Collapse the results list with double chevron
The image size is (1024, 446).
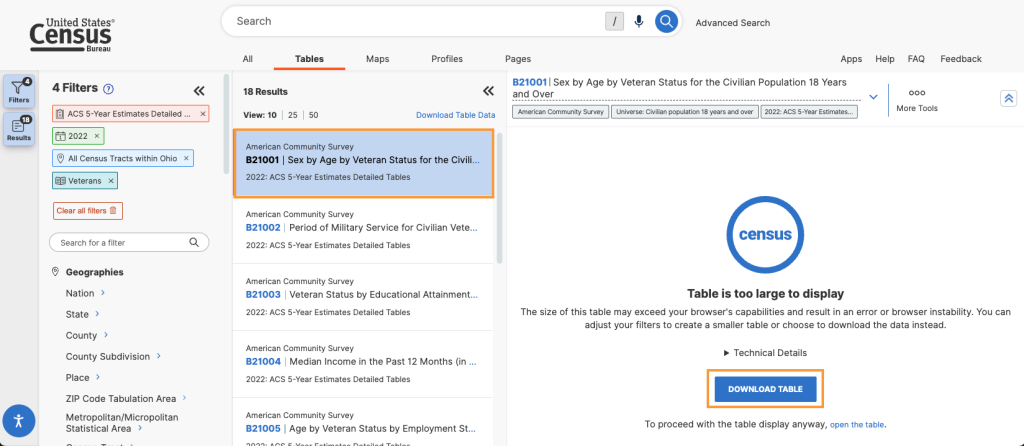[488, 89]
